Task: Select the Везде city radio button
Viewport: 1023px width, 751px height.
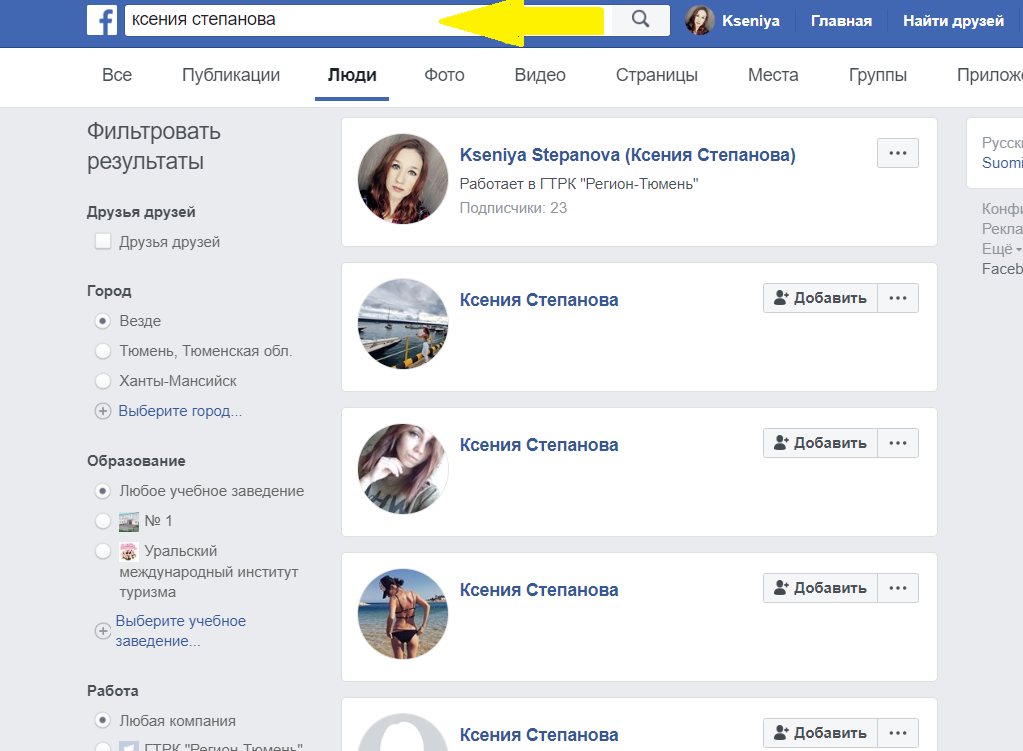Action: (102, 321)
